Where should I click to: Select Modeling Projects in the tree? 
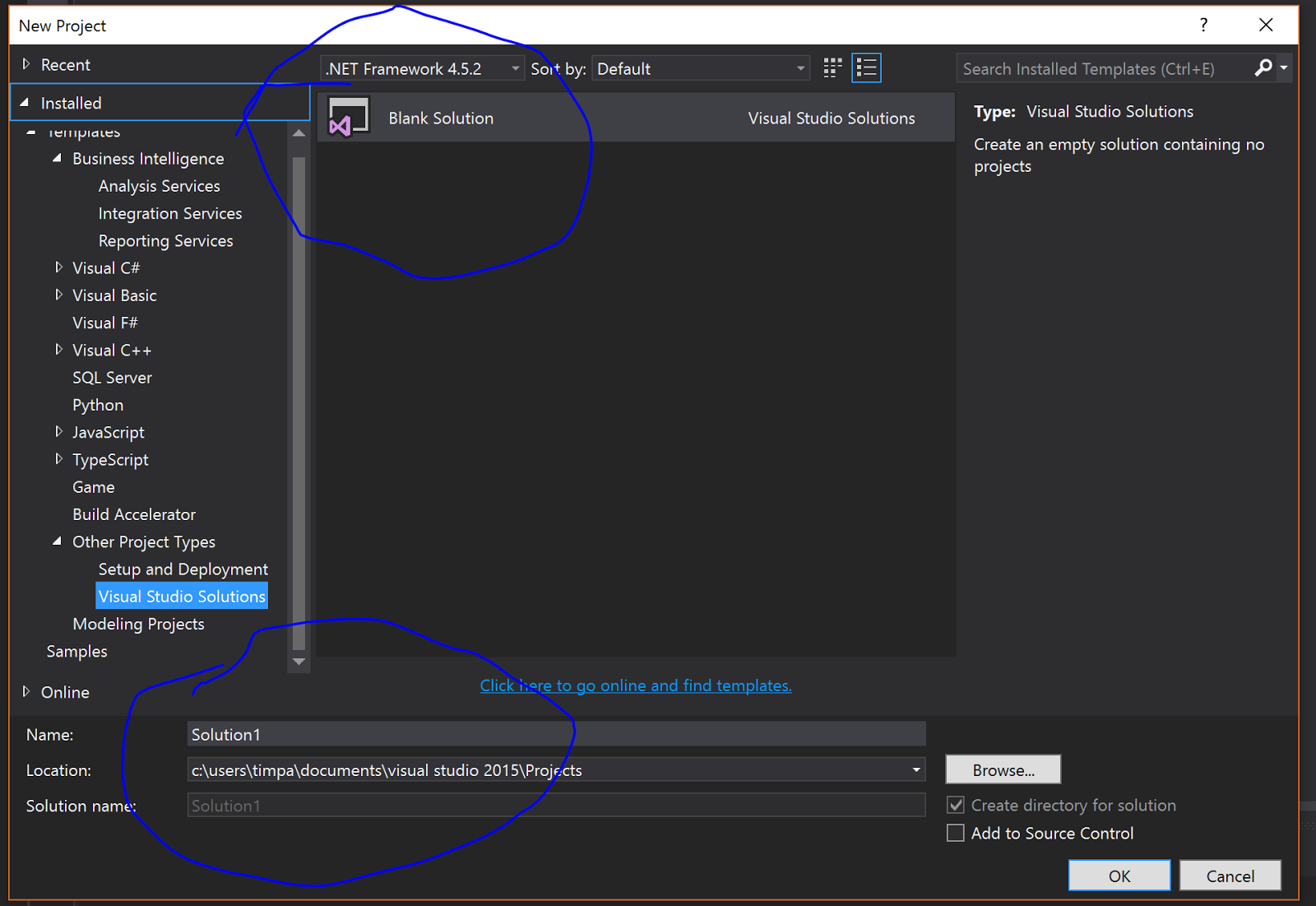[x=138, y=624]
